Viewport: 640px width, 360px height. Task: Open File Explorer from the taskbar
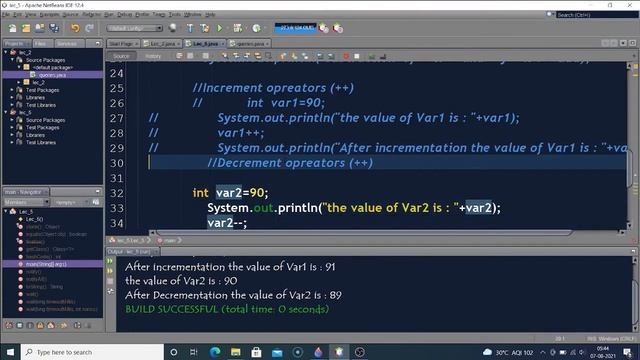[236, 352]
